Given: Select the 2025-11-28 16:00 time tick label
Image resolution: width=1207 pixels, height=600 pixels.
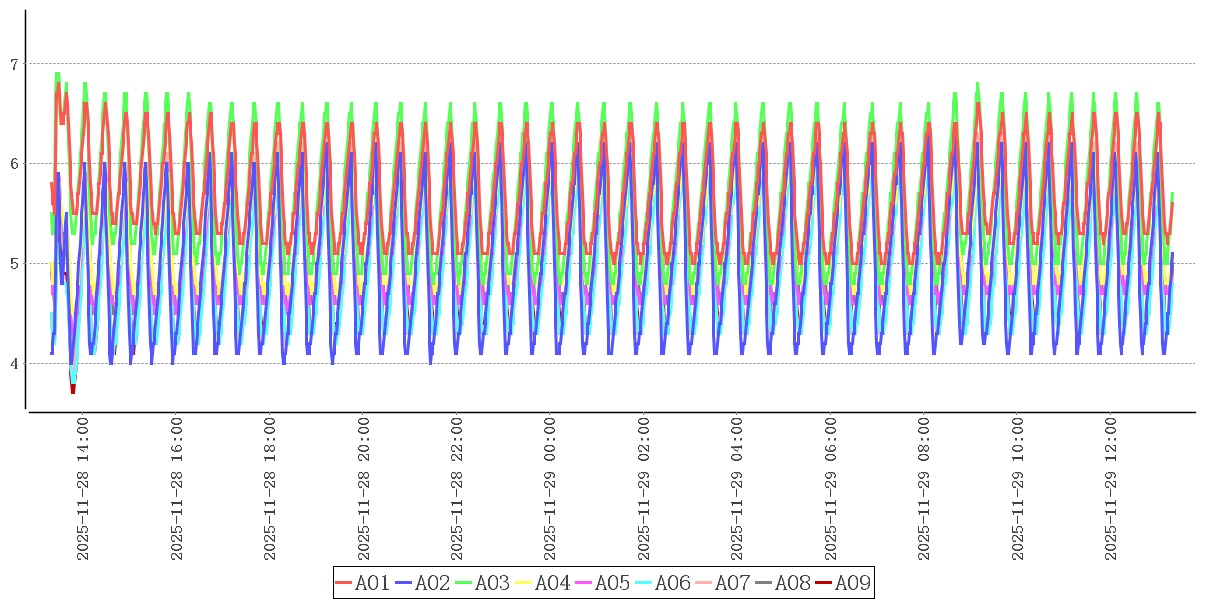Looking at the screenshot, I should 176,489.
